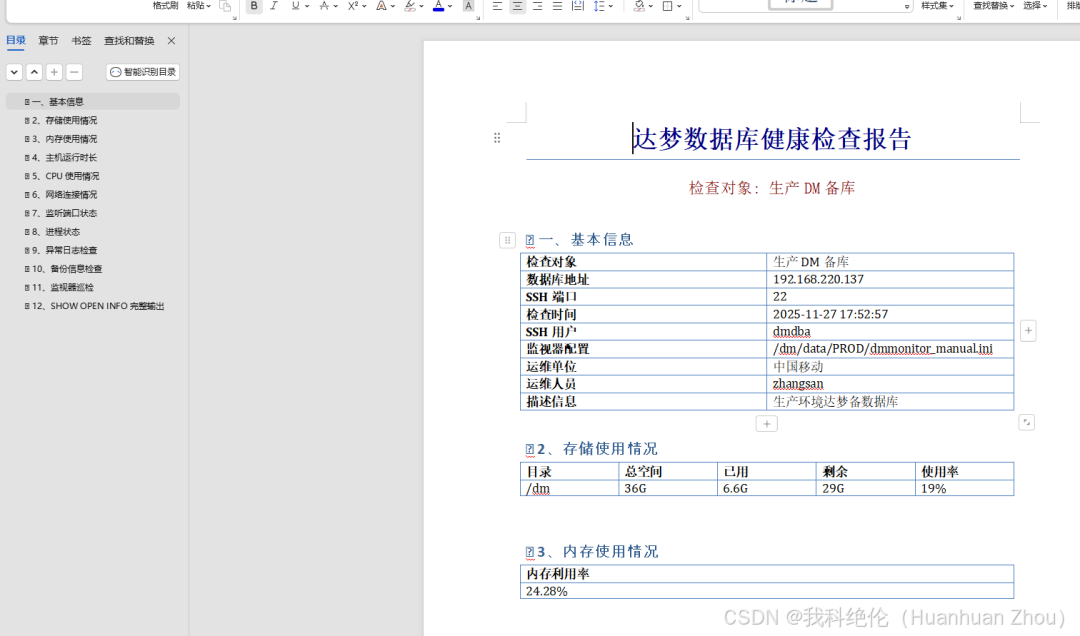Add a table row with the bottom plus button
This screenshot has height=636, width=1080.
pyautogui.click(x=767, y=424)
